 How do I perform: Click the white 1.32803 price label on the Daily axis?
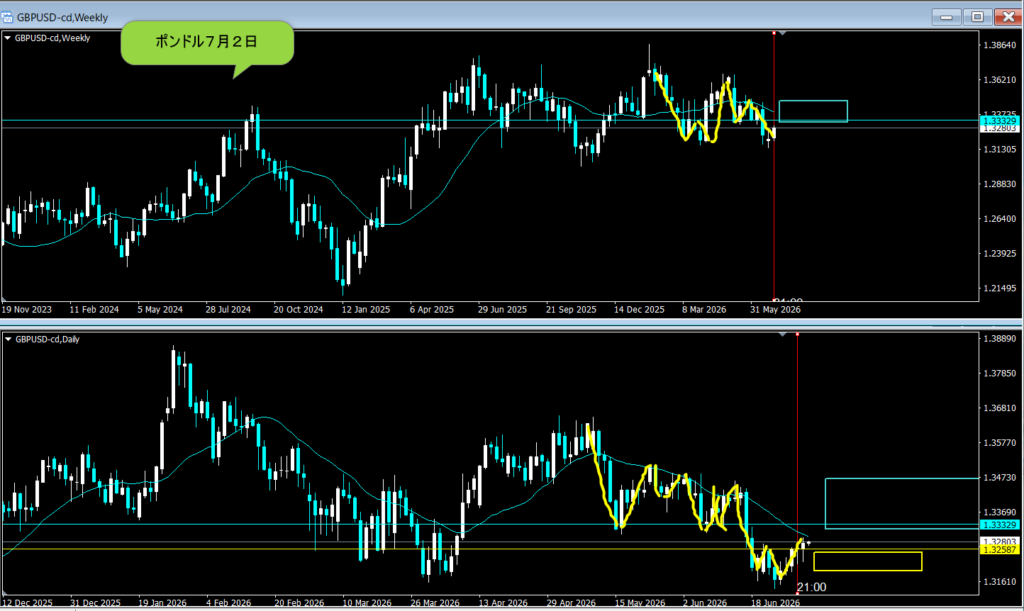(x=1000, y=542)
